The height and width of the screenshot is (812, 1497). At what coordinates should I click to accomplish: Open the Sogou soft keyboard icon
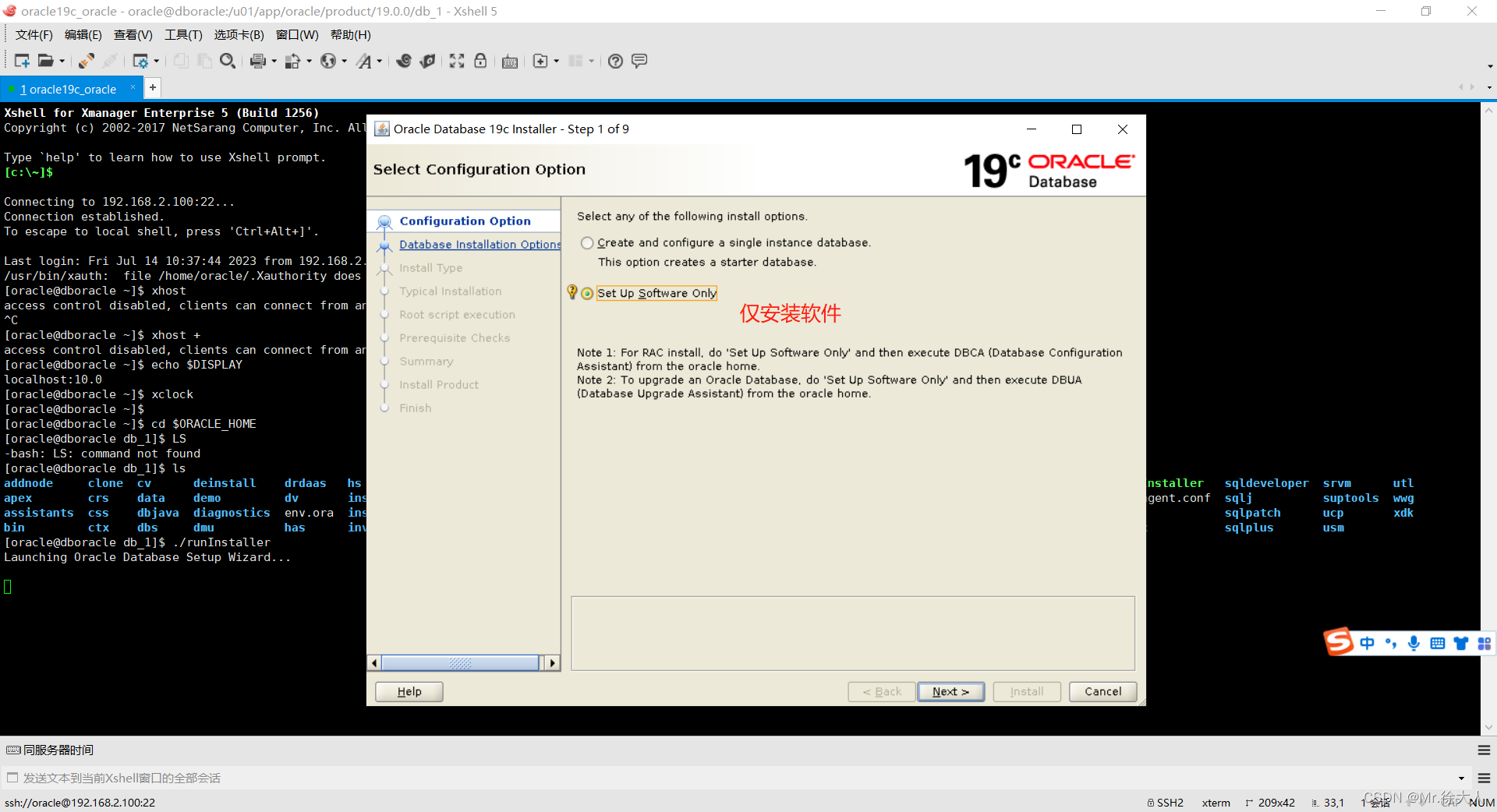[x=1438, y=643]
